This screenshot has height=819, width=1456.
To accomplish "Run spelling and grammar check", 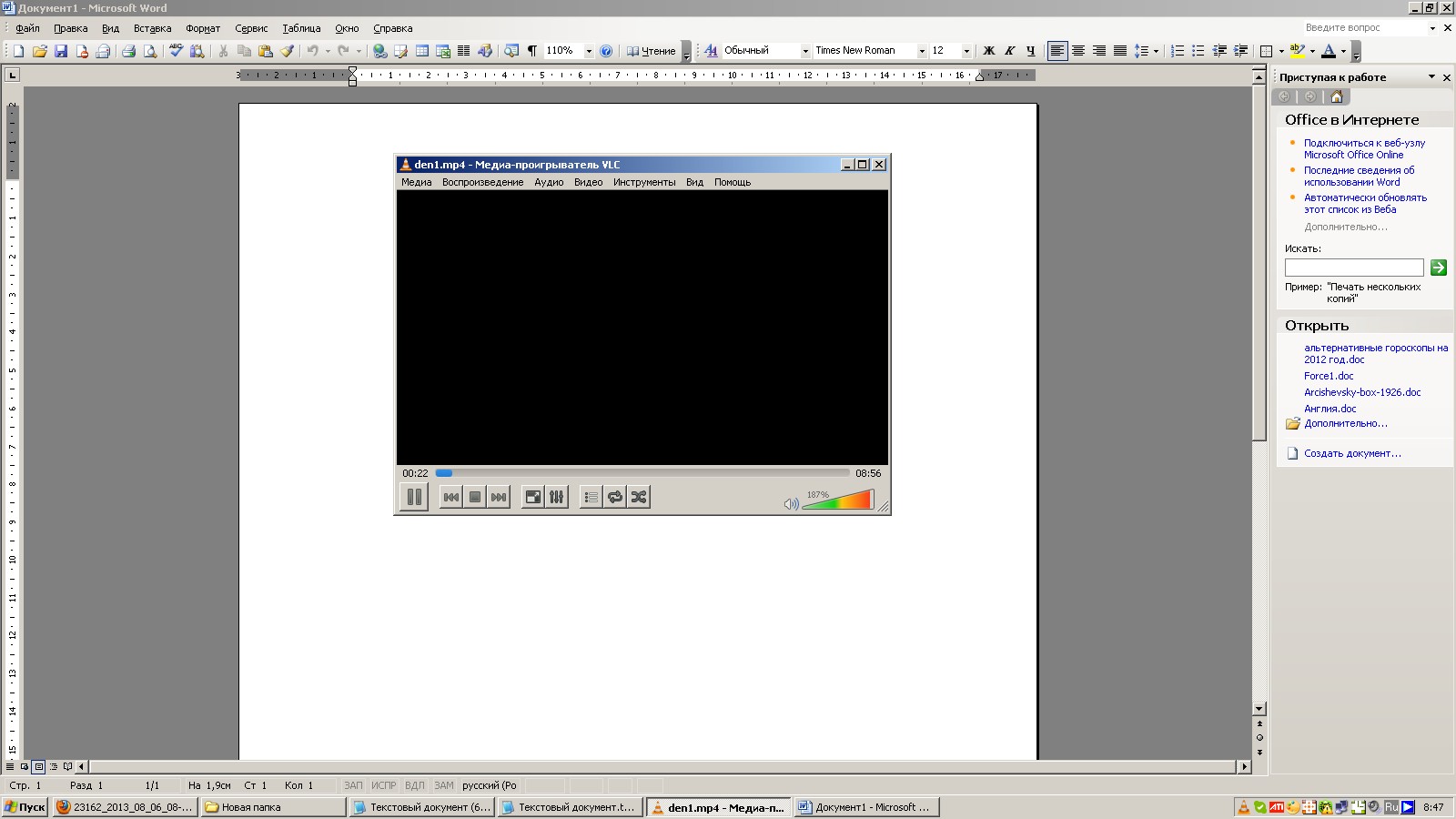I will tap(176, 51).
